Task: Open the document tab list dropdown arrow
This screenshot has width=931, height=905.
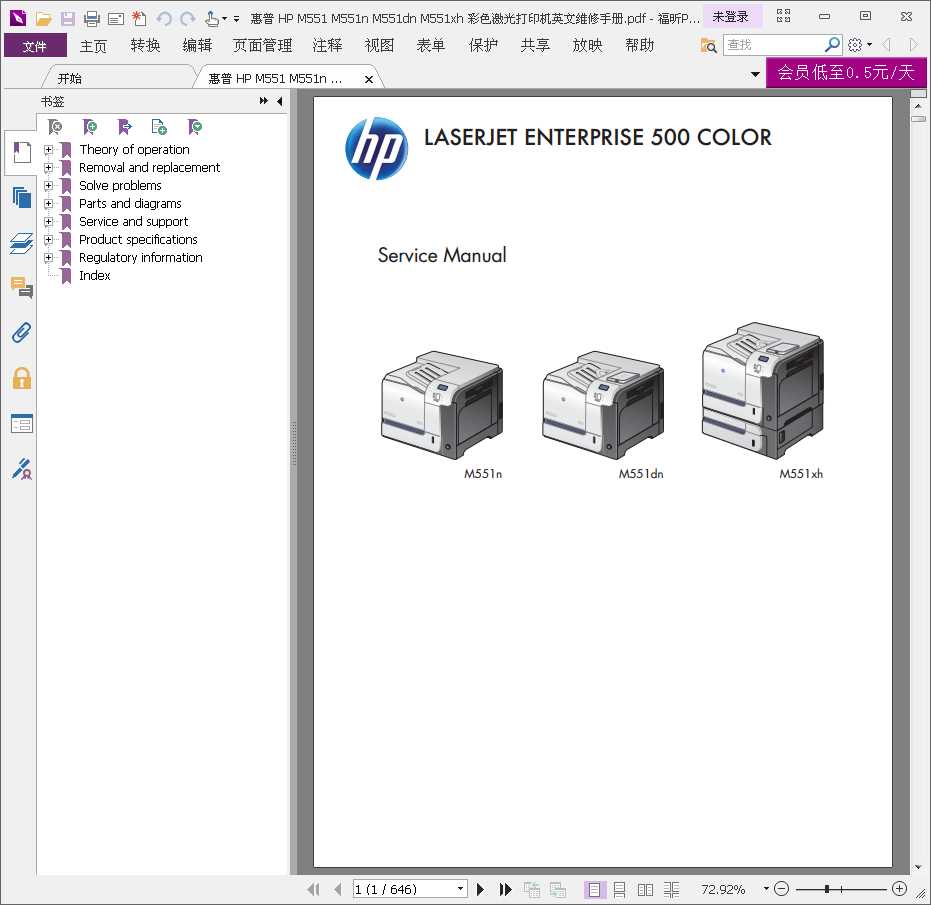Action: tap(755, 74)
